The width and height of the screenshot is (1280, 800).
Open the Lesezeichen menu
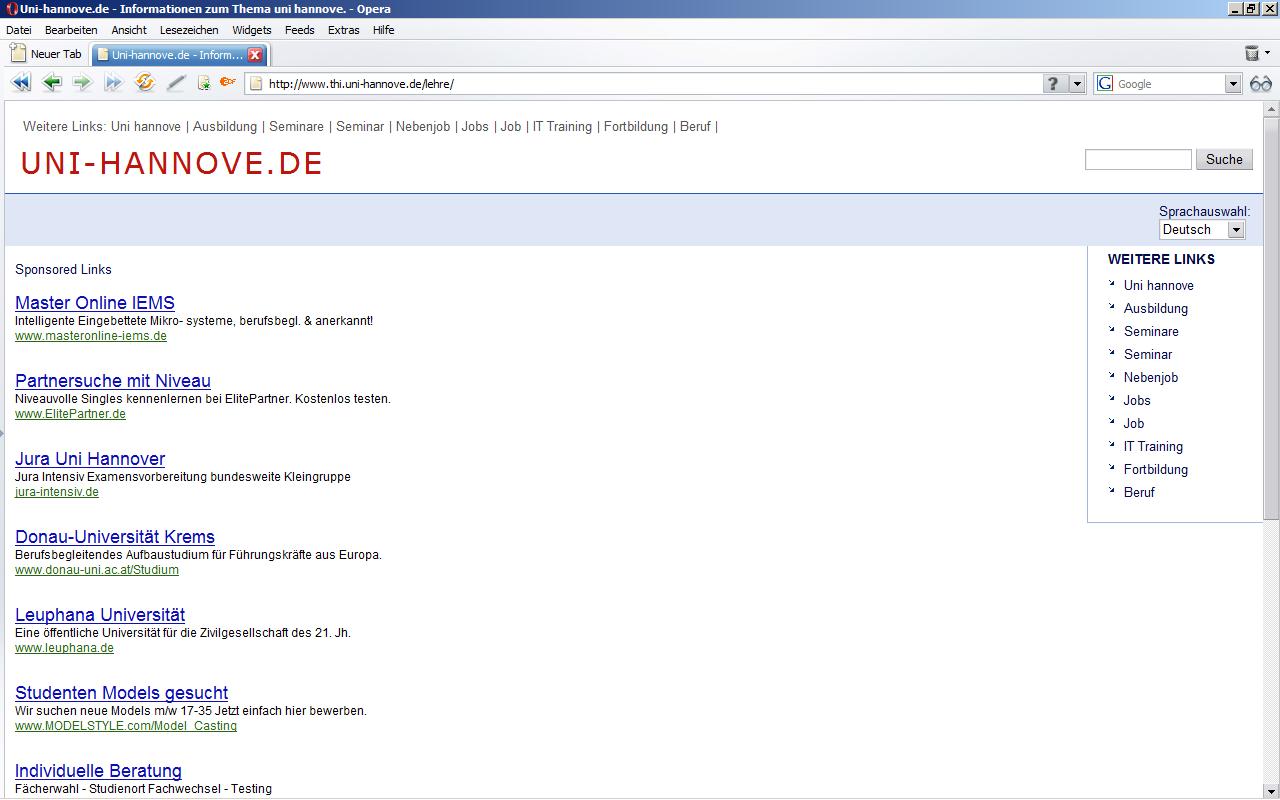pos(189,30)
